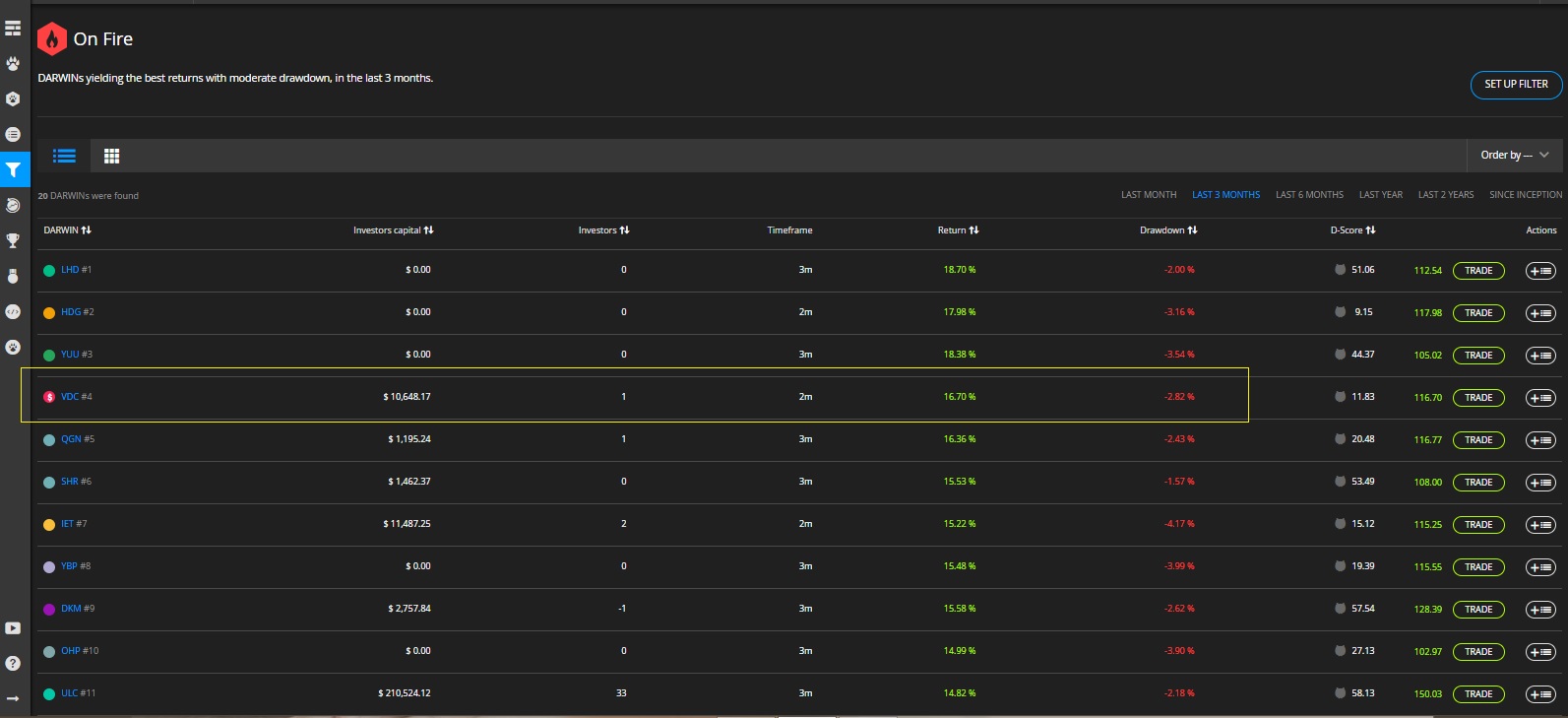Open the hexagon icon in the left sidebar

tap(13, 98)
